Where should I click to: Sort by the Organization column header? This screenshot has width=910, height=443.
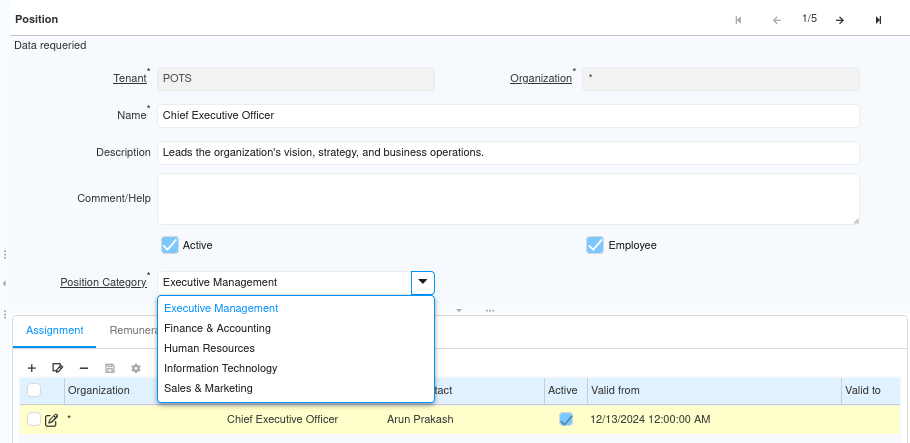click(99, 390)
